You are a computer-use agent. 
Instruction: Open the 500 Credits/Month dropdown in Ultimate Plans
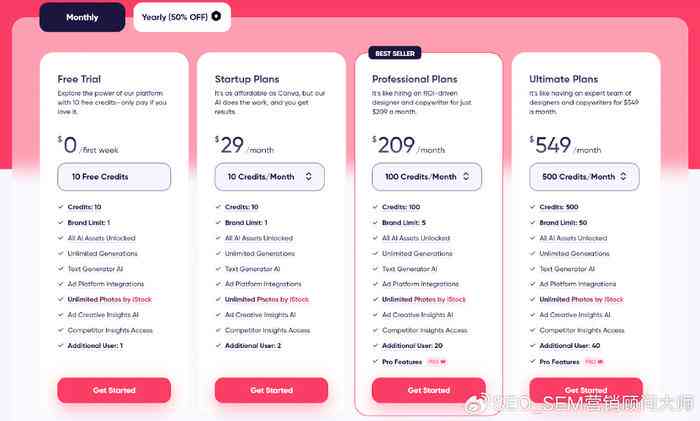(x=584, y=177)
